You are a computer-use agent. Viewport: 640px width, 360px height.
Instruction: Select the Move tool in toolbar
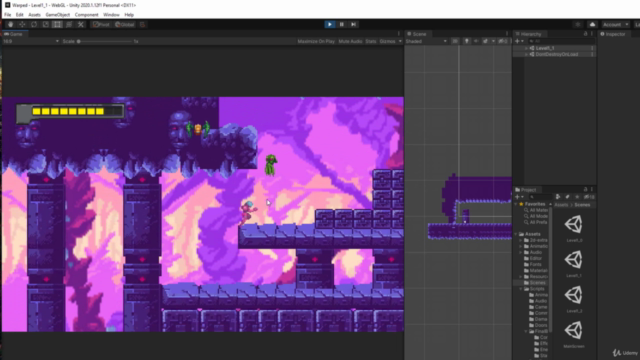coord(22,24)
